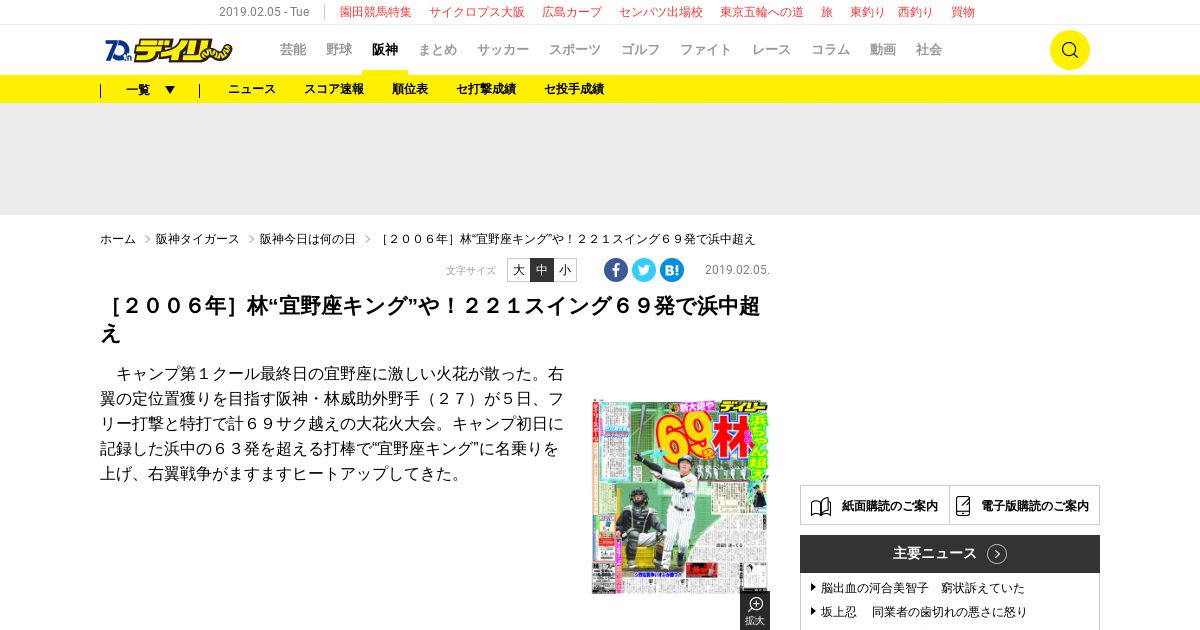
Task: Select the 阪神 tab
Action: point(385,50)
